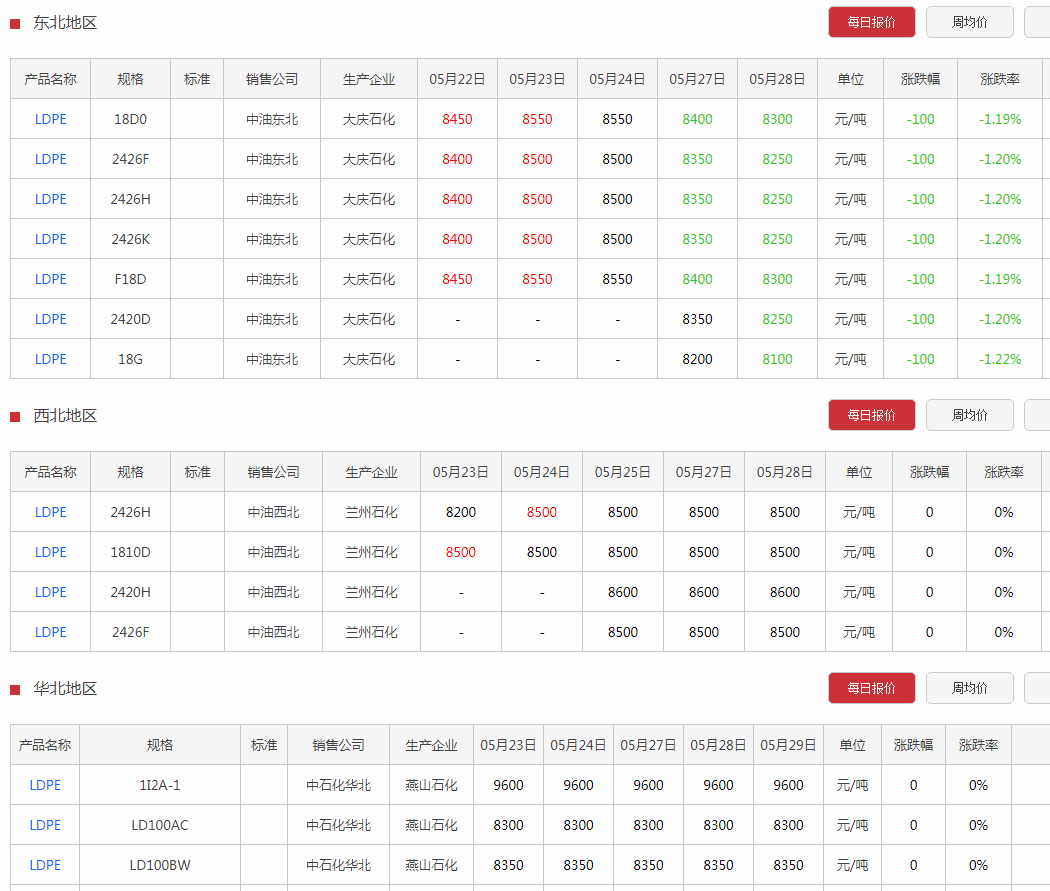
Task: Open LDPE link in the 18D0 row
Action: click(51, 119)
